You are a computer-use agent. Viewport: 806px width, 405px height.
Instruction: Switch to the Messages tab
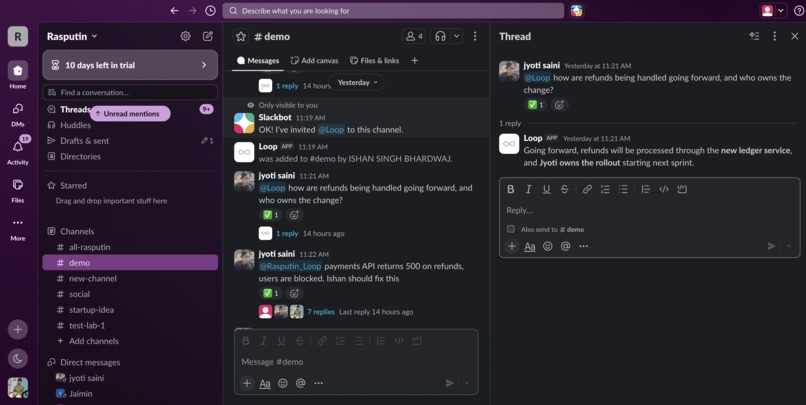tap(258, 61)
